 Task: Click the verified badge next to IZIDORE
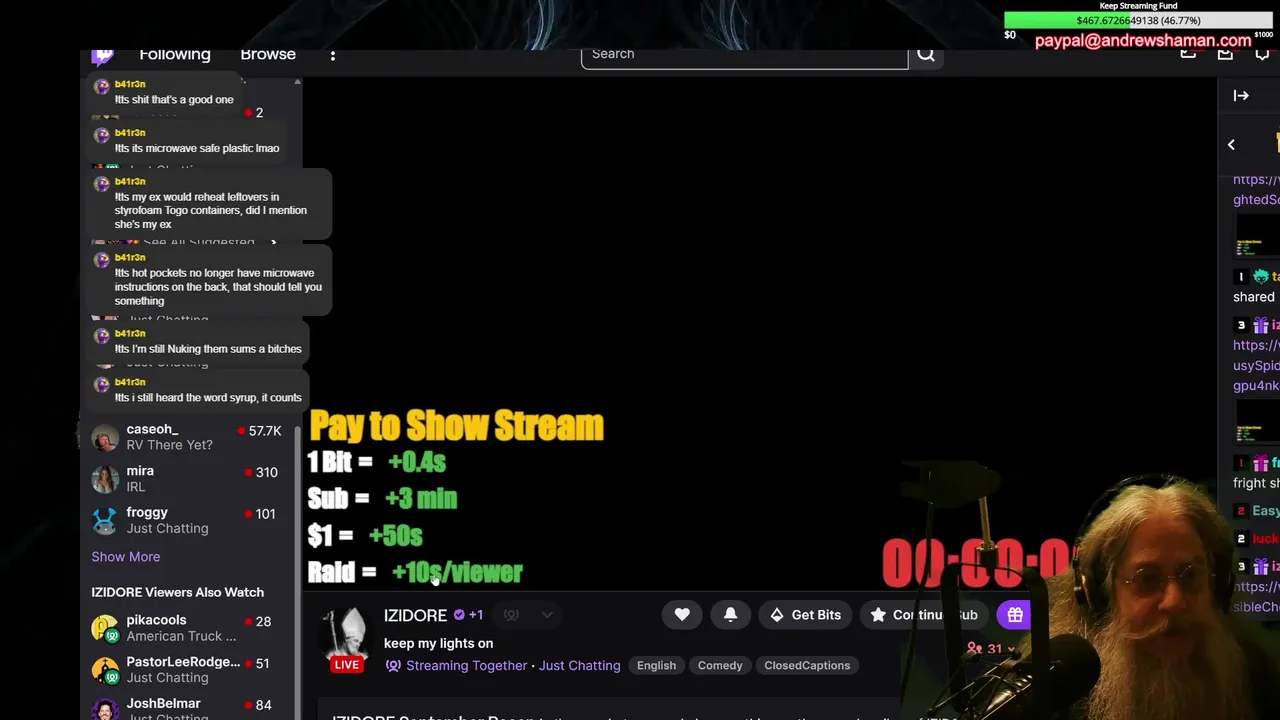click(x=459, y=615)
